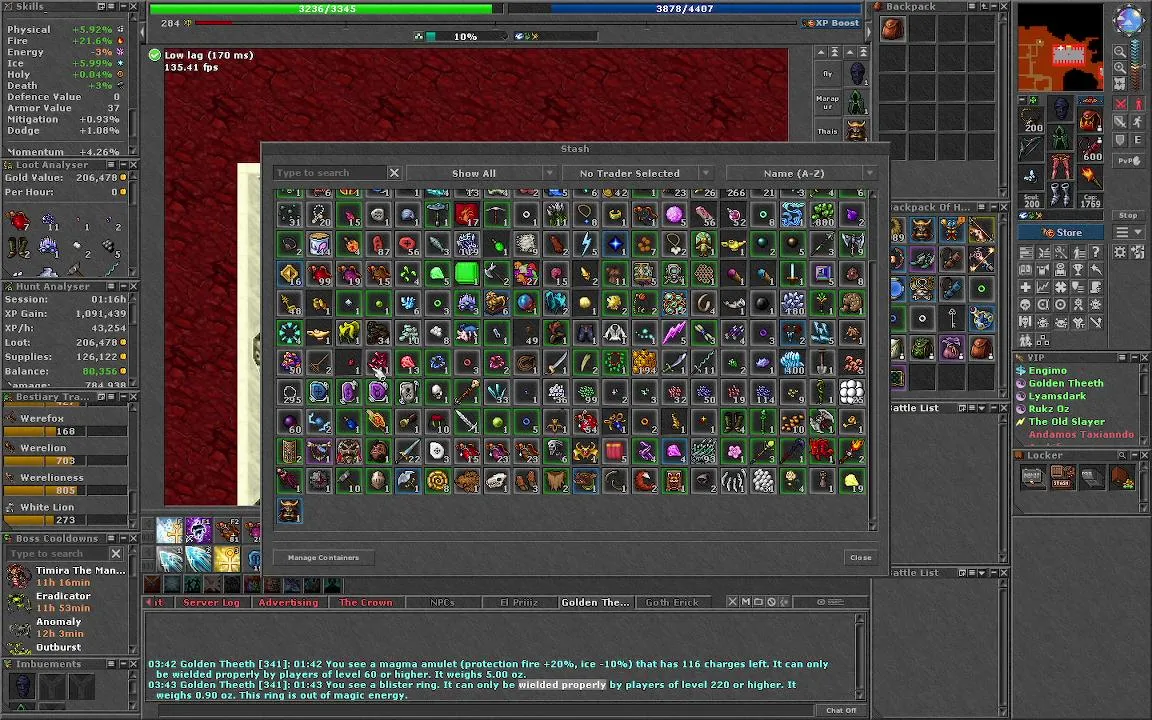
Task: Zoom out the minimap with the minus magnifier
Action: (x=1120, y=51)
